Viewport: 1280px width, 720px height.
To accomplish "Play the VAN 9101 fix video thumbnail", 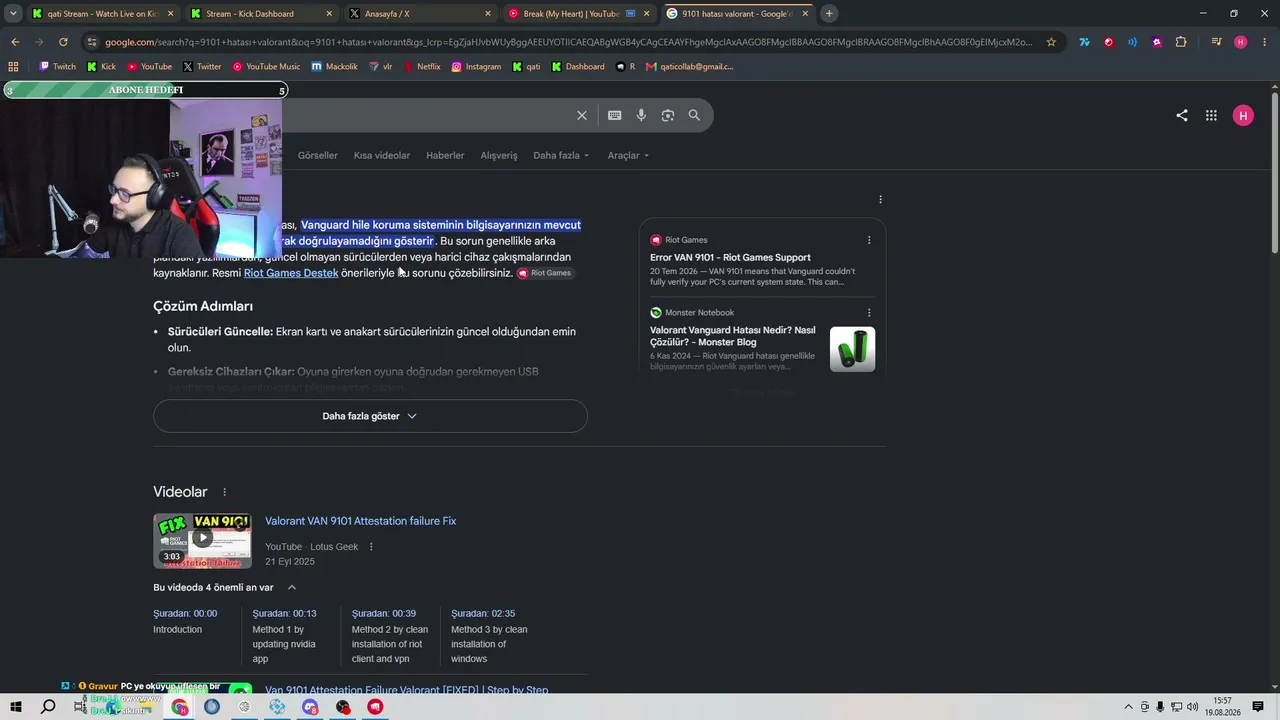I will point(202,541).
